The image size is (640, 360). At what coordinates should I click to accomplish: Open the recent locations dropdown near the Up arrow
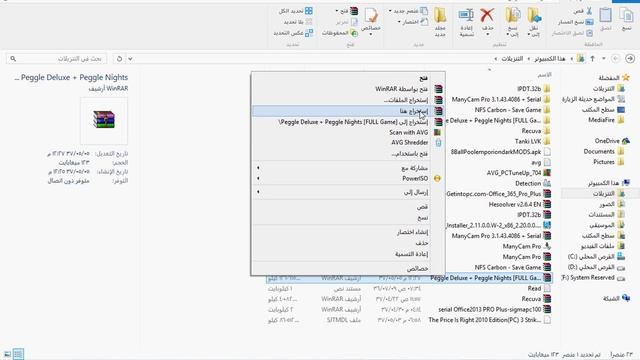pos(604,59)
